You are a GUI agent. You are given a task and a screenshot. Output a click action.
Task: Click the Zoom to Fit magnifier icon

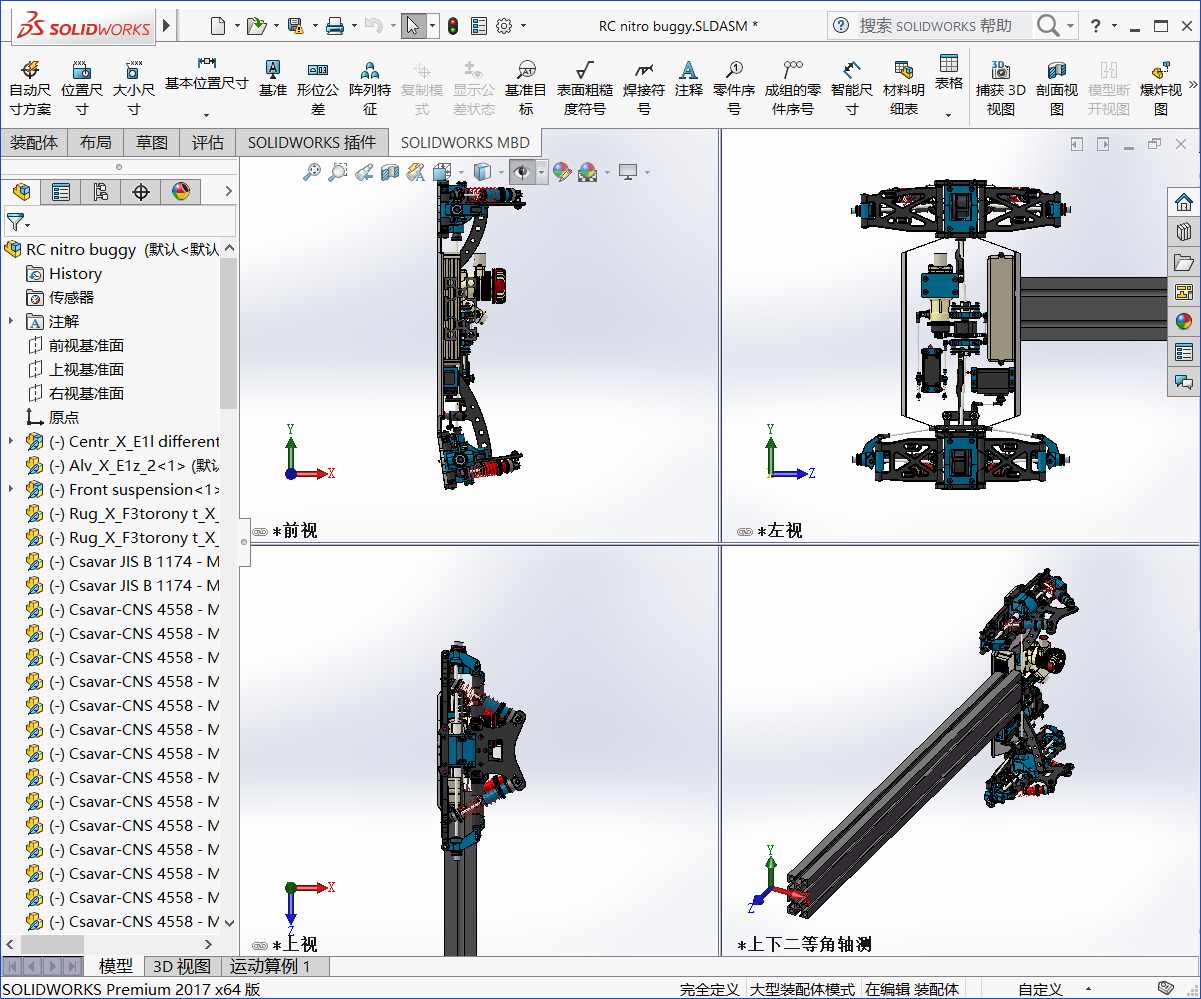312,172
